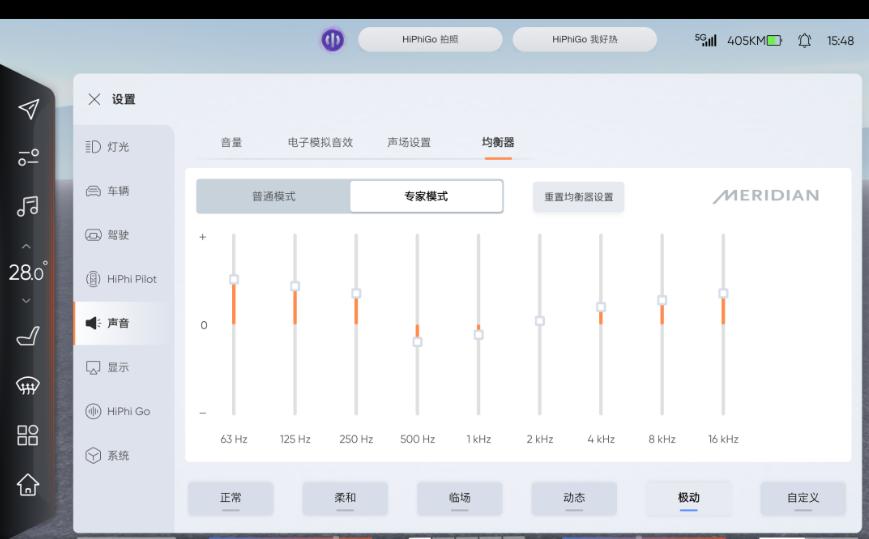Image resolution: width=869 pixels, height=539 pixels.
Task: Select the 自定义 custom preset
Action: (803, 499)
